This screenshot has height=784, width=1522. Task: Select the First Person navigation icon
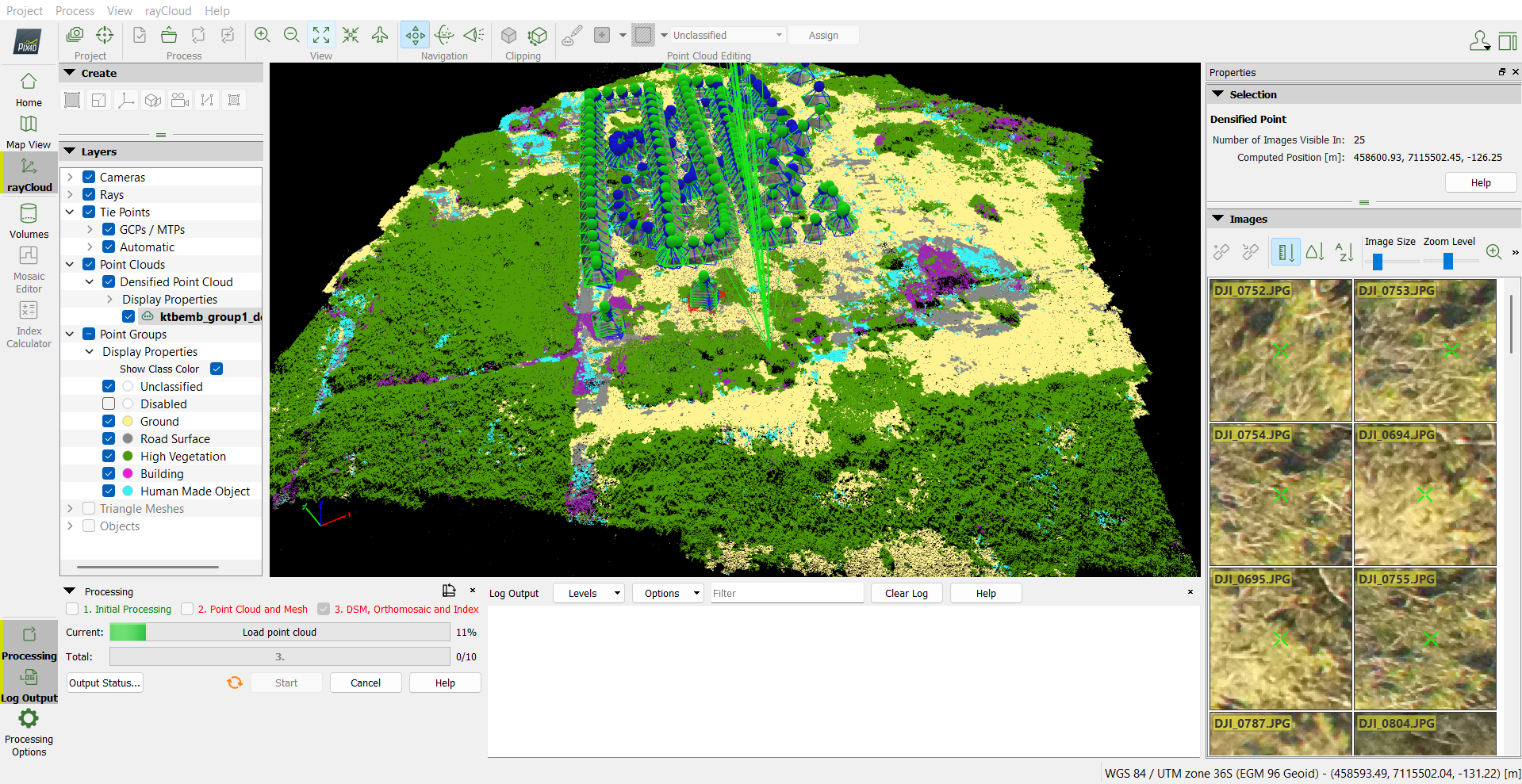474,35
